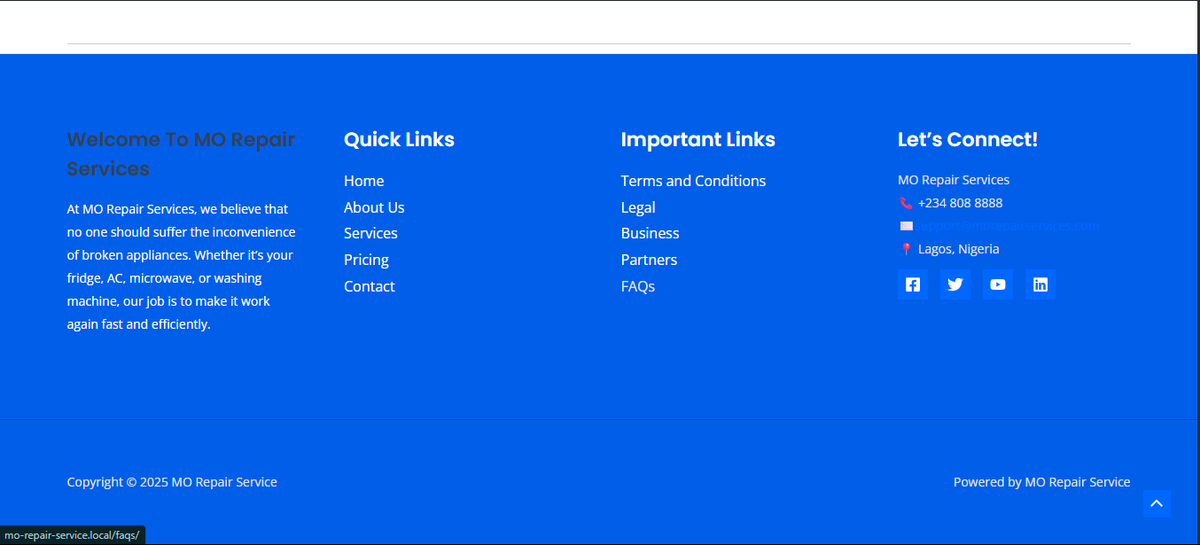Open Terms and Conditions link

click(x=693, y=181)
